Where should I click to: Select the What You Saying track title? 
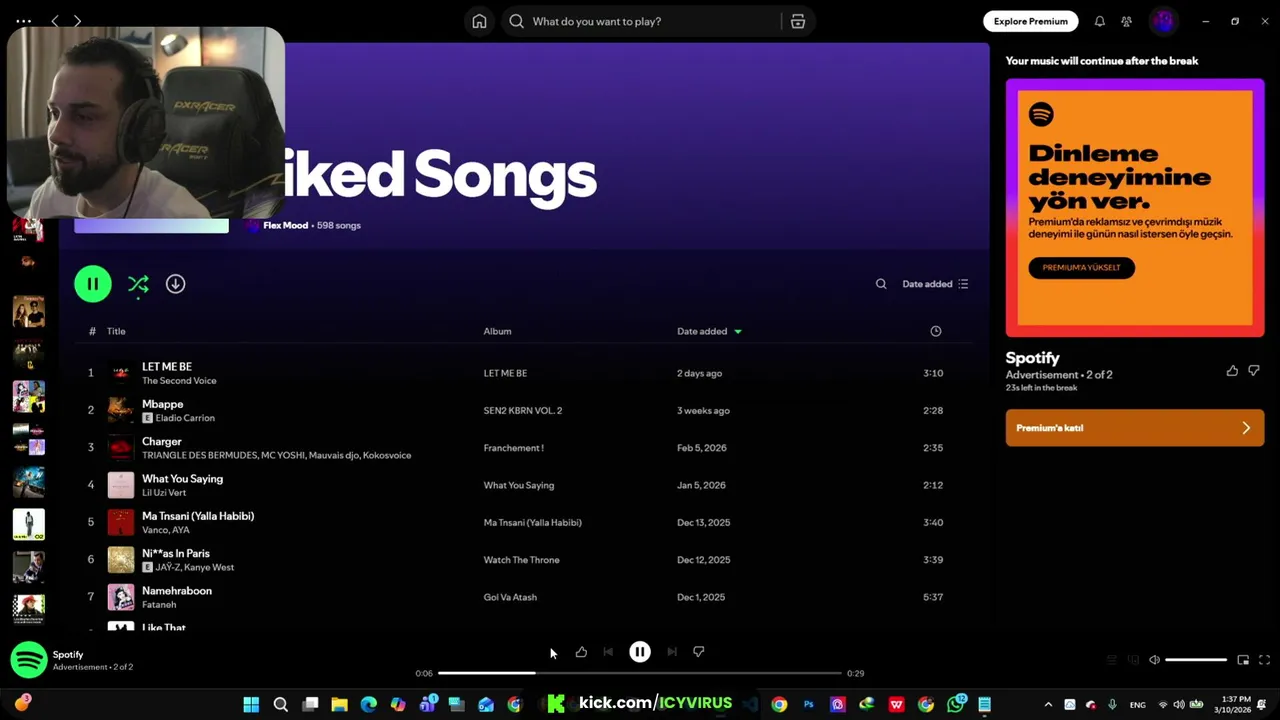182,479
